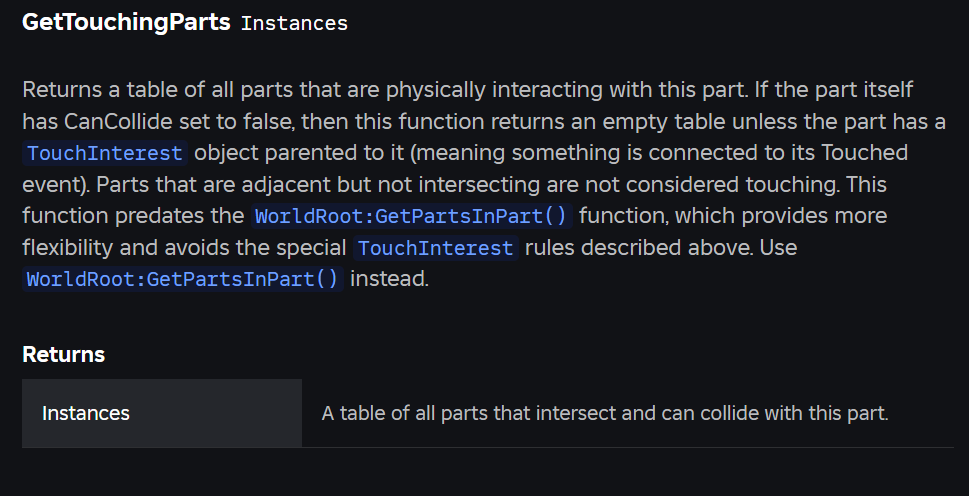Select the Instances cell in Returns table
The image size is (969, 496).
(x=162, y=413)
